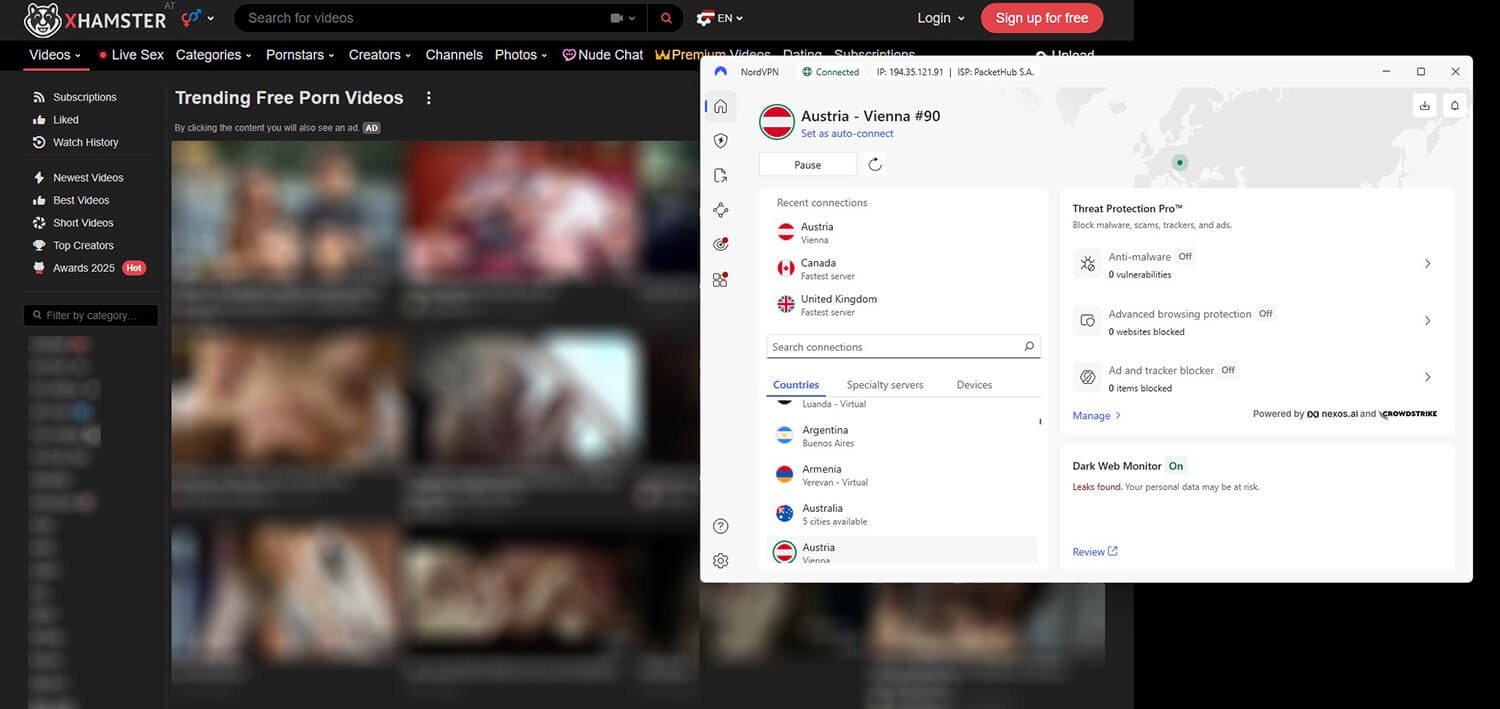1500x709 pixels.
Task: Click Awards 2025 Hot entry in sidebar
Action: pyautogui.click(x=89, y=268)
